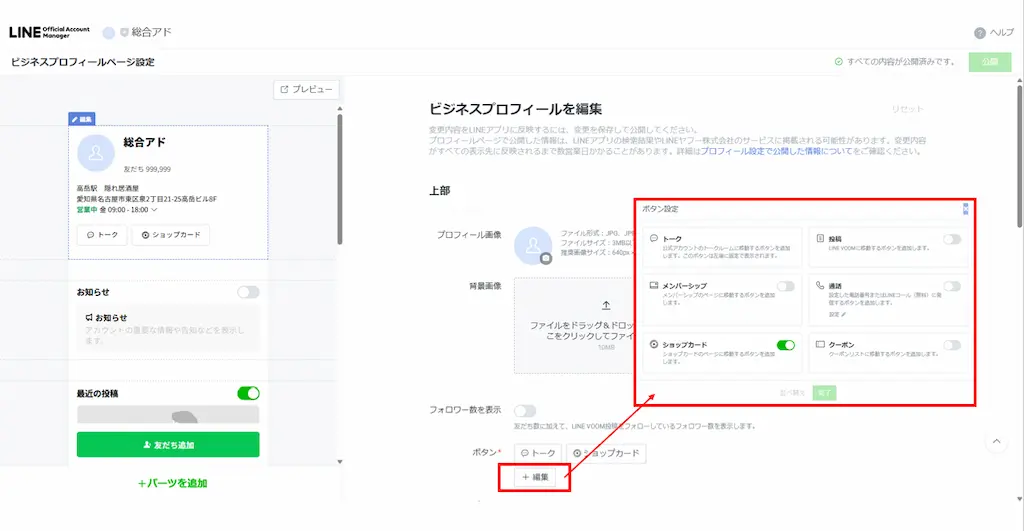Click the トーク button in the profile preview
This screenshot has height=531, width=1024.
(x=102, y=235)
